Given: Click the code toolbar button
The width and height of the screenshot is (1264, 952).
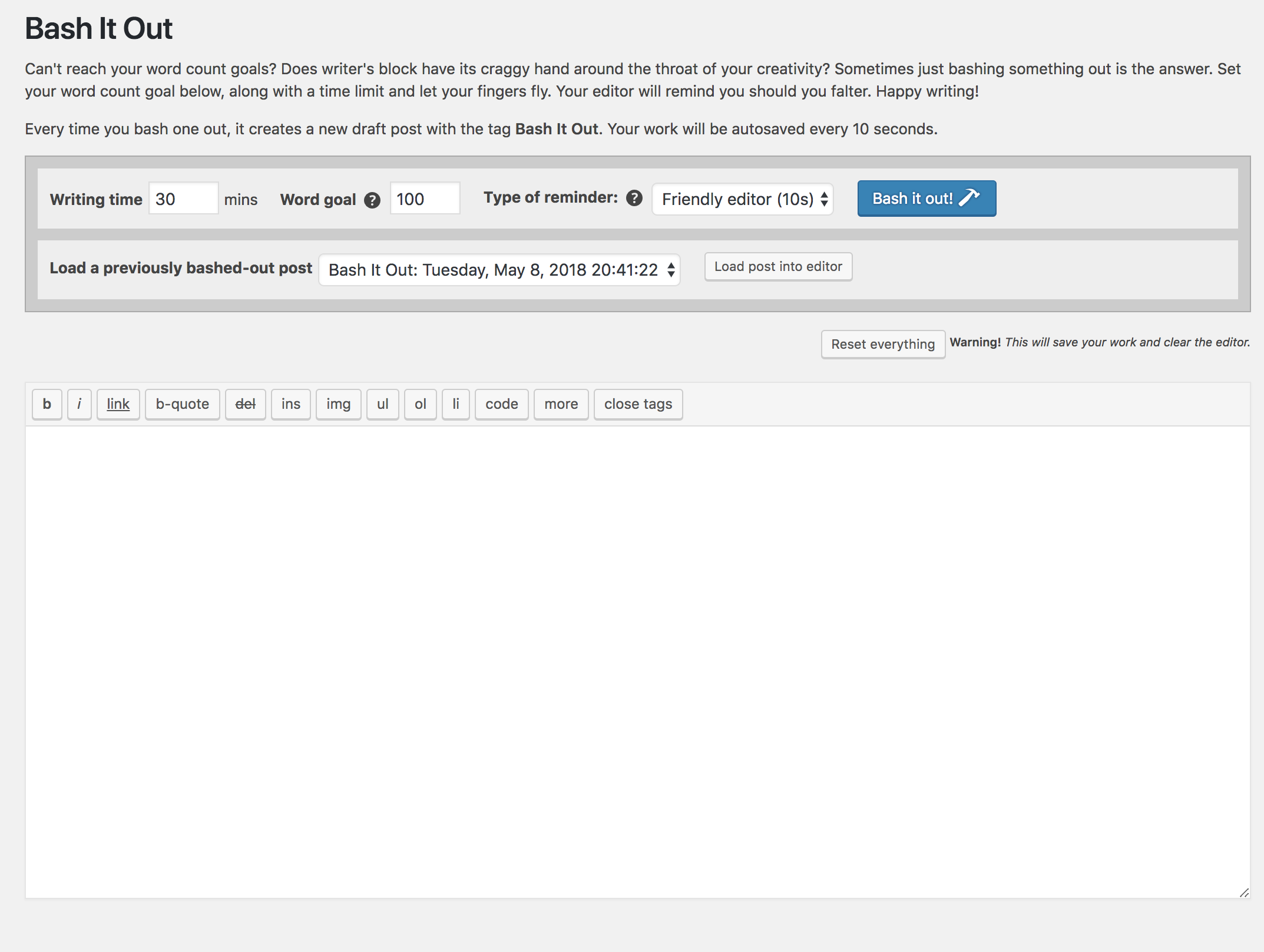Looking at the screenshot, I should click(501, 404).
